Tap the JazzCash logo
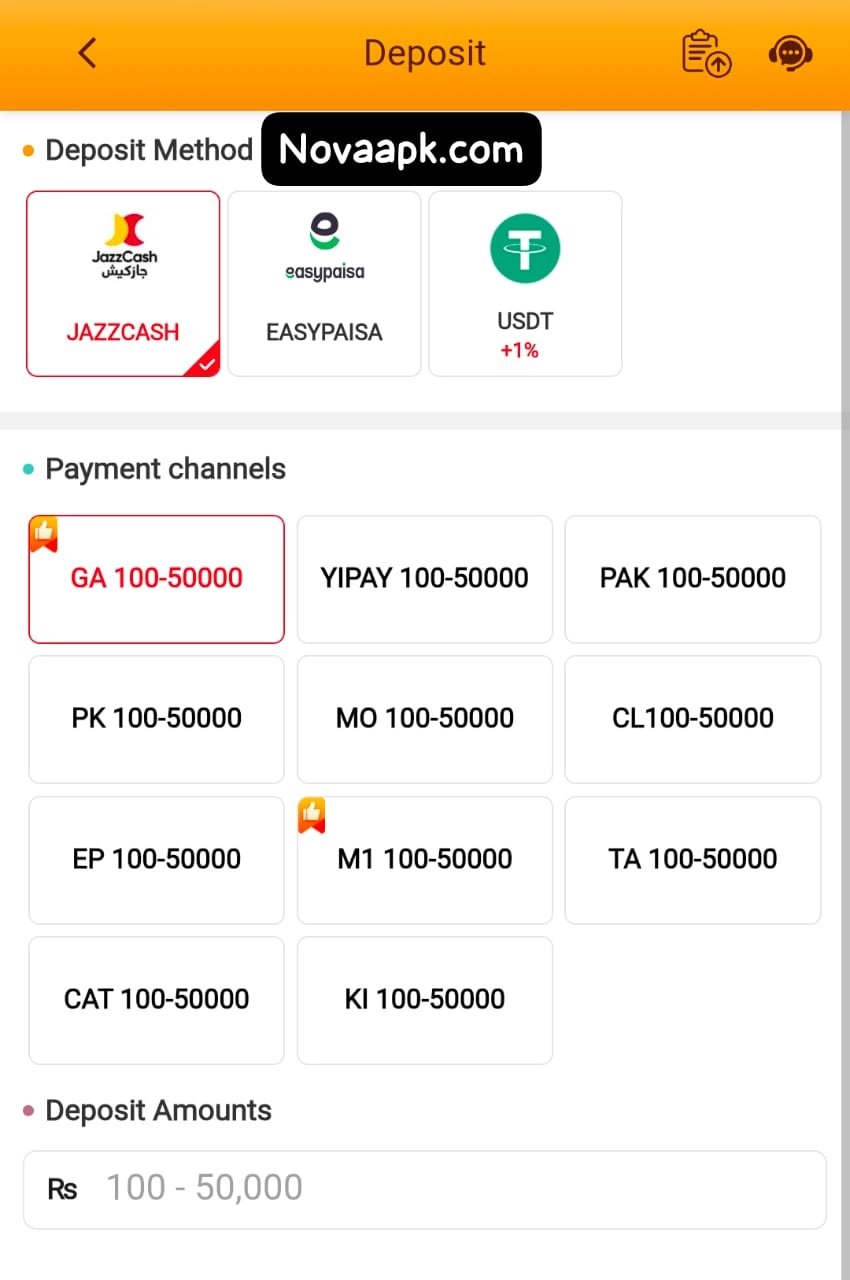This screenshot has width=850, height=1280. [x=124, y=245]
